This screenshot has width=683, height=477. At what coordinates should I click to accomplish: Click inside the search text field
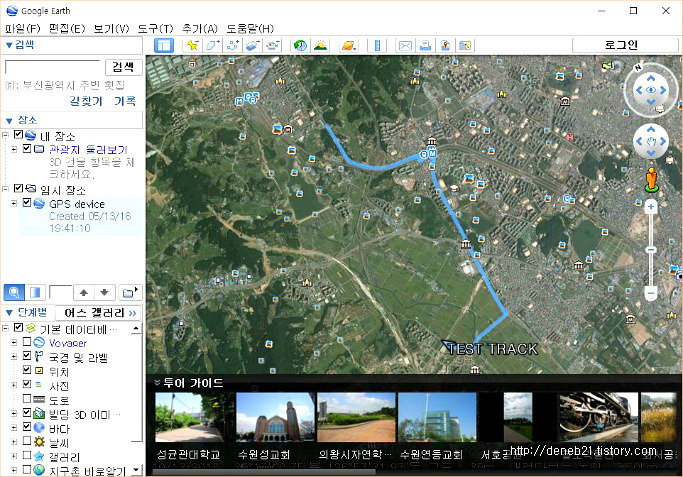pos(52,67)
